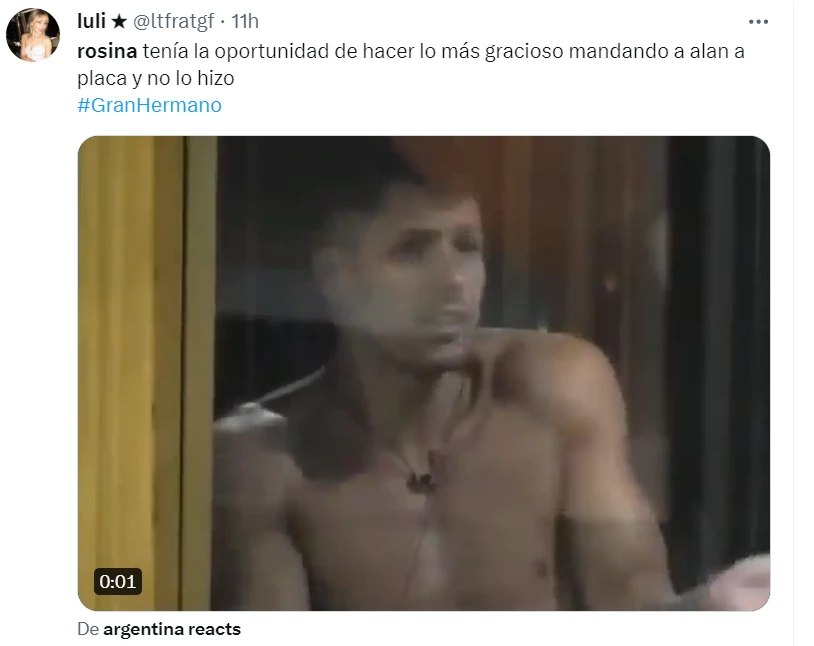This screenshot has height=646, width=814.
Task: Click the 'De' label below the video
Action: (88, 629)
